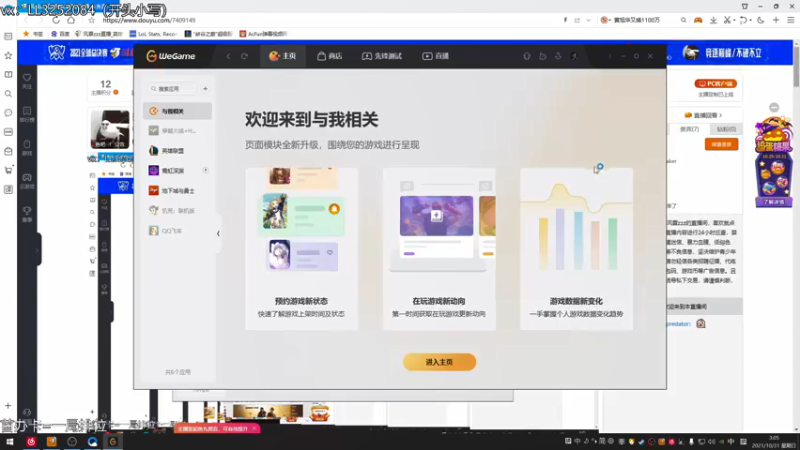800x450 pixels.
Task: Click 在玩游戏新动向 card
Action: (x=439, y=249)
